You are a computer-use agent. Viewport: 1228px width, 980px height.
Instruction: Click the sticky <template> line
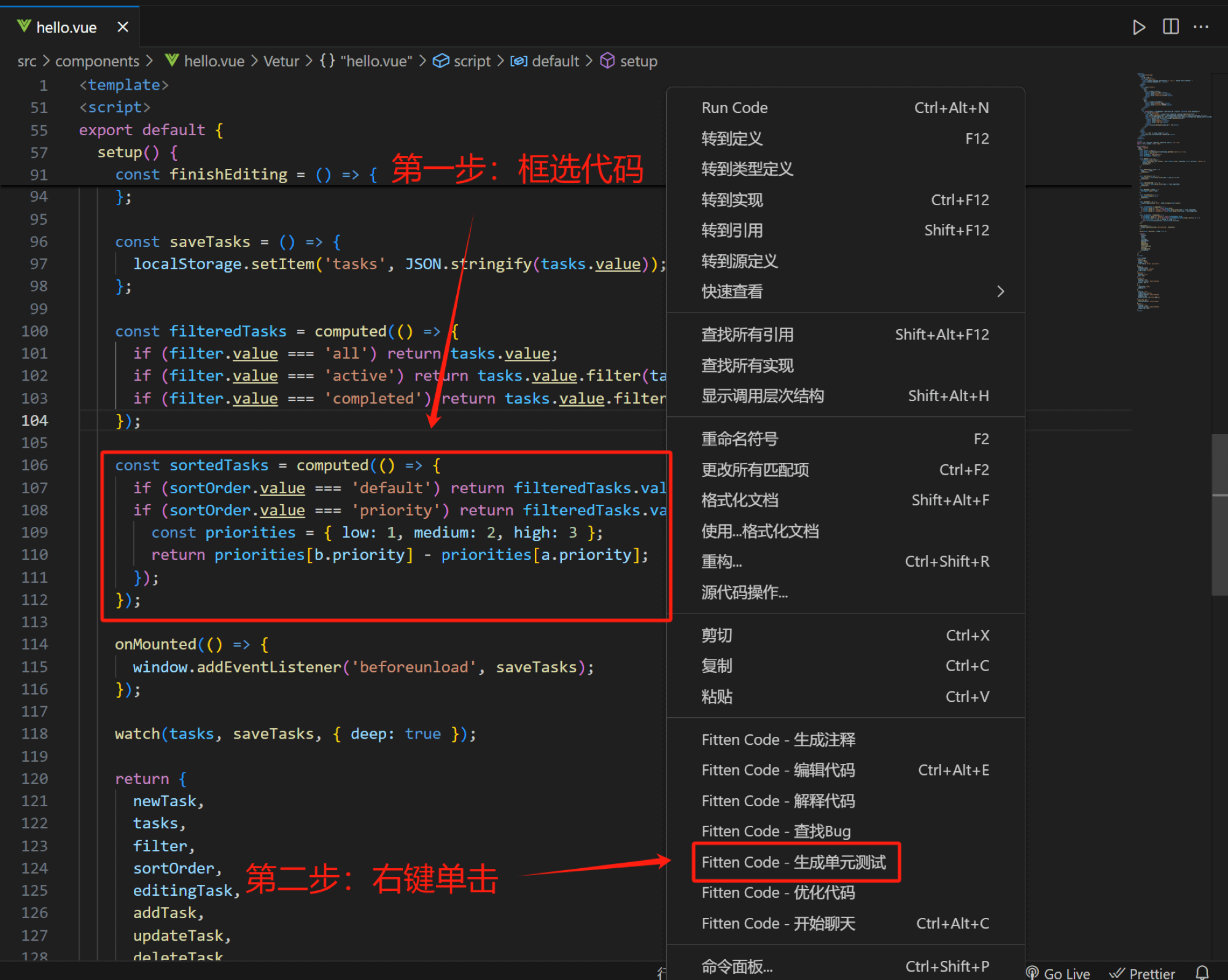pyautogui.click(x=124, y=85)
